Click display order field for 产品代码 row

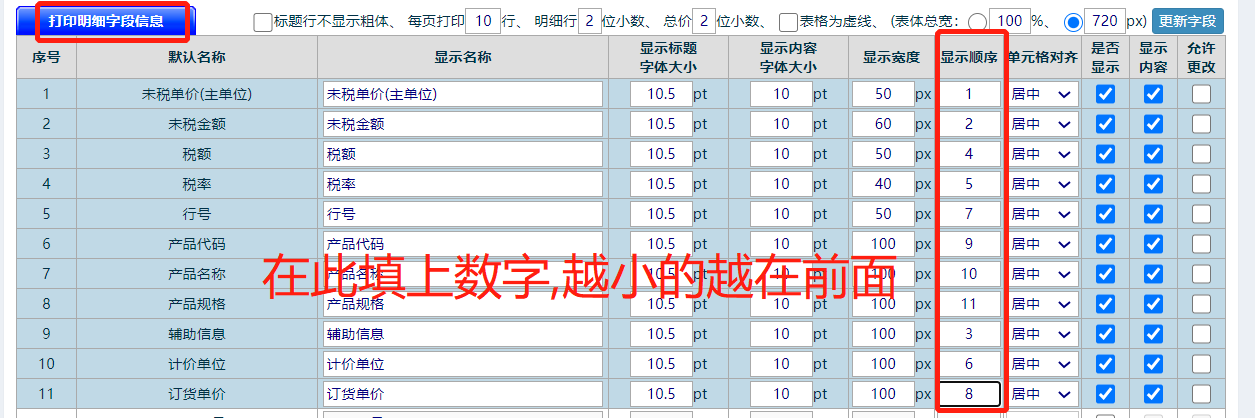pyautogui.click(x=969, y=244)
